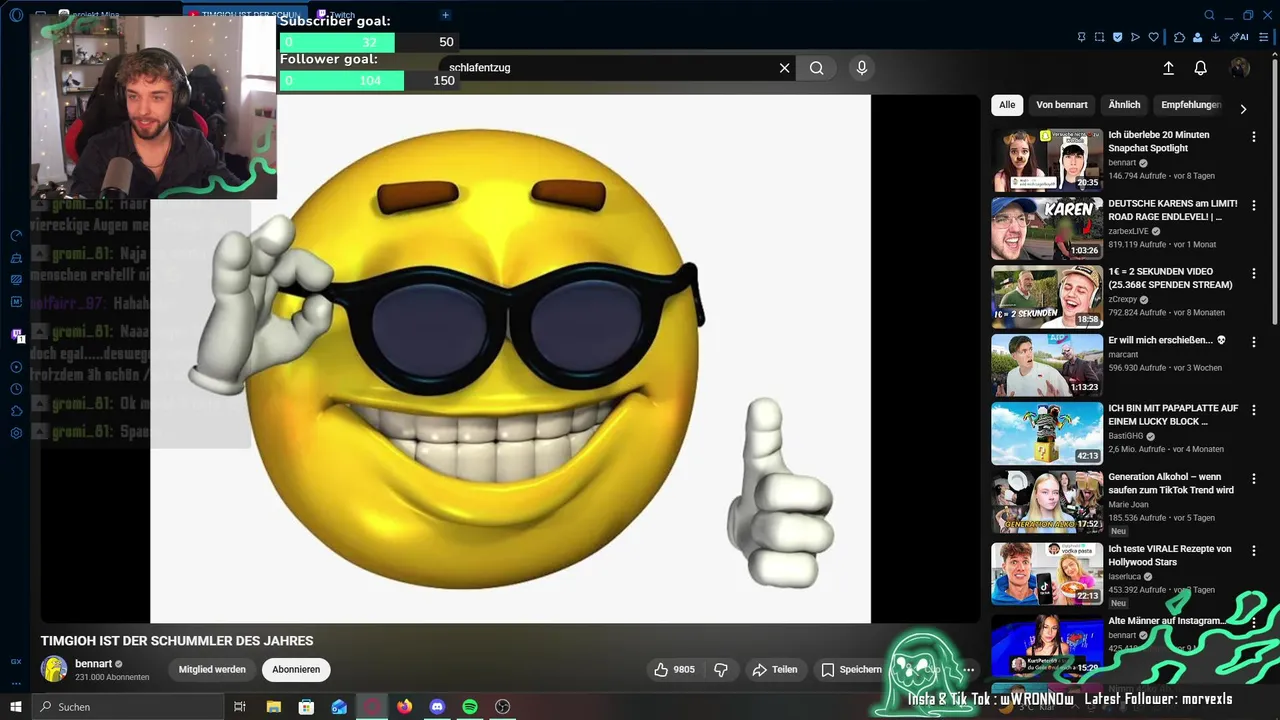Open the AI assistant toolbar button
Viewport: 1280px width, 720px height.
[1239, 37]
